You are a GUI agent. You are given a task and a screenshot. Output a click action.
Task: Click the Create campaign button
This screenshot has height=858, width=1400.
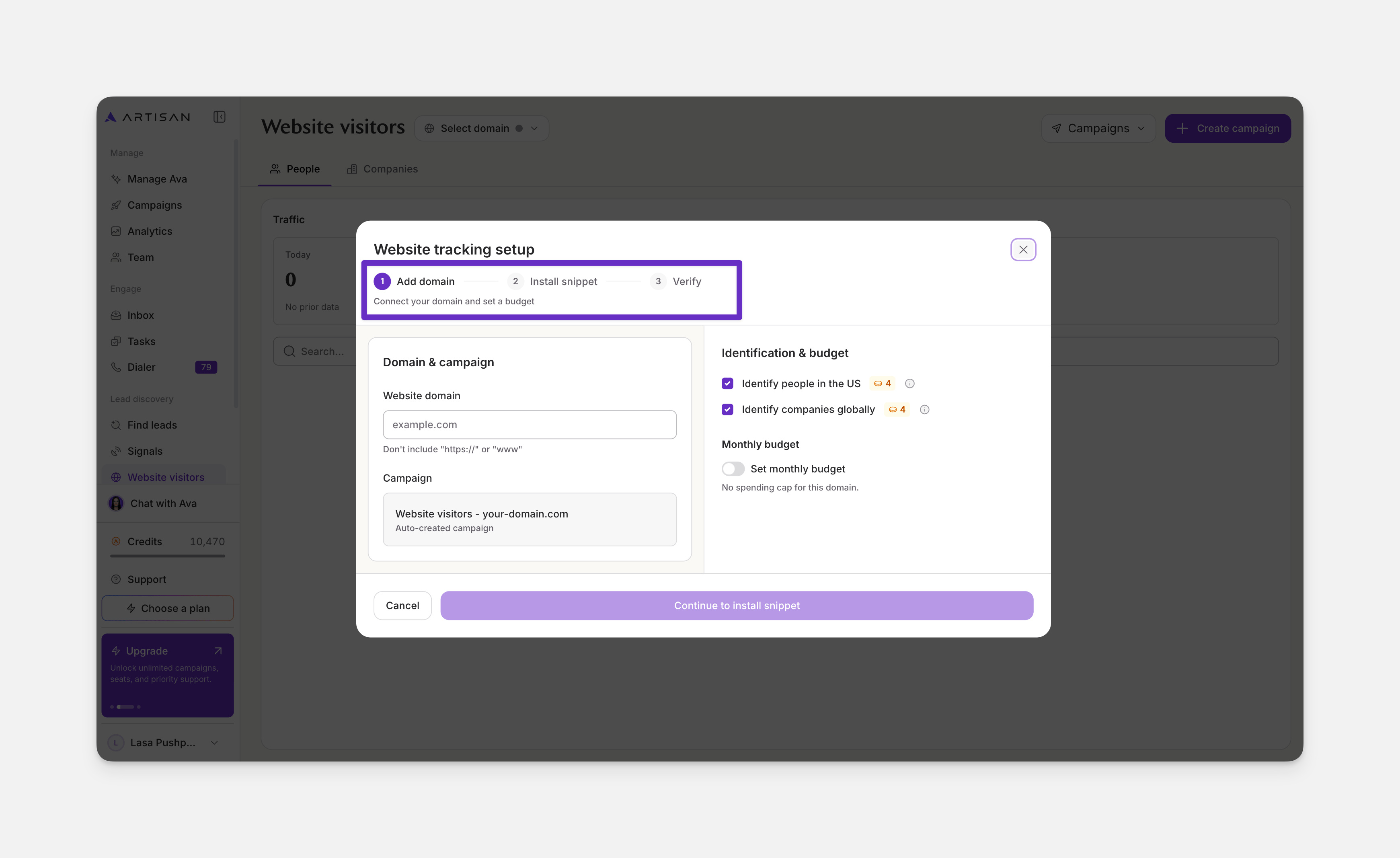[1227, 128]
